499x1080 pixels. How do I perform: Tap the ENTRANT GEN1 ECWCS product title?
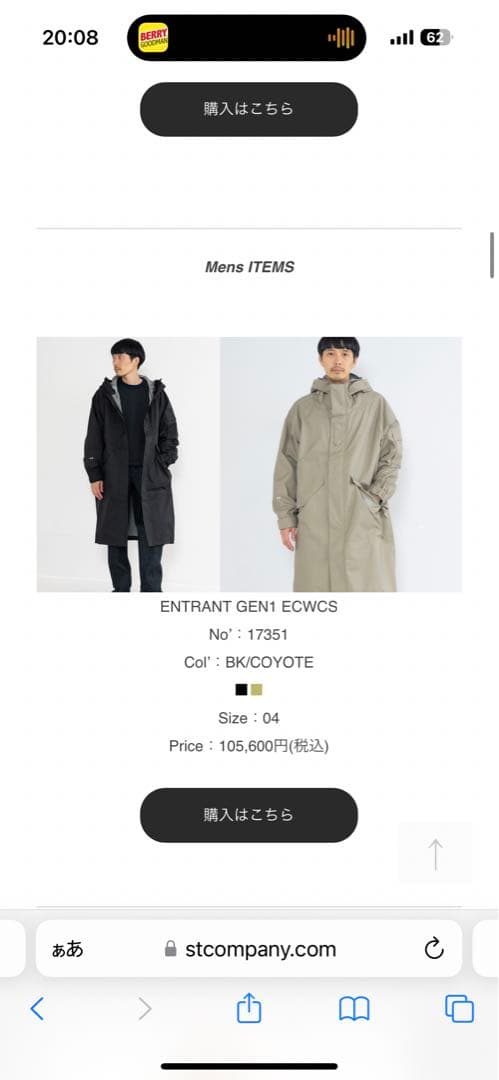tap(249, 607)
